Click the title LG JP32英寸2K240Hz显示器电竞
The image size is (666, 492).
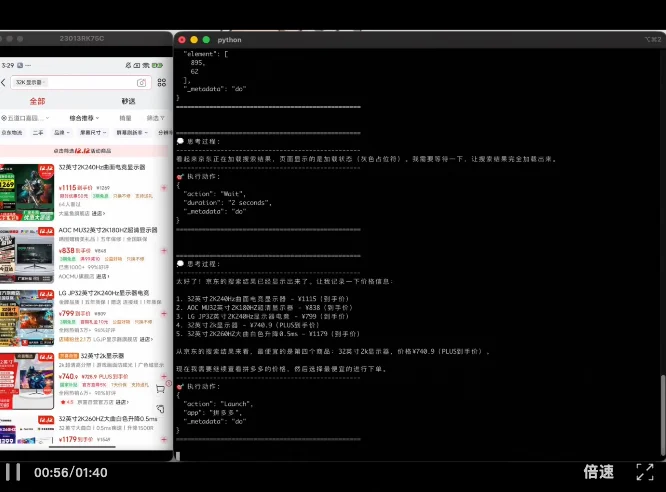(x=104, y=293)
